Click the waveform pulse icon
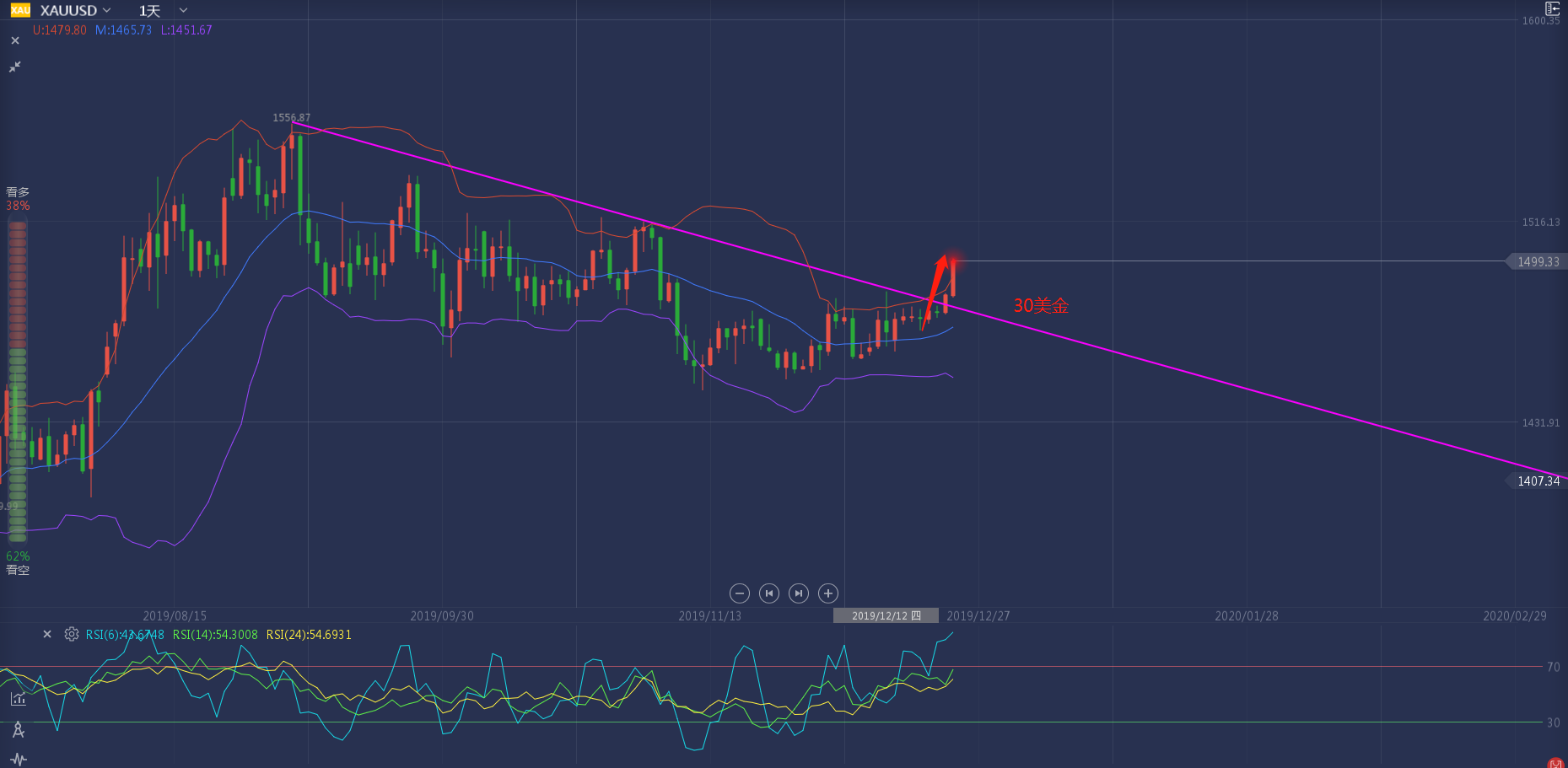Image resolution: width=1568 pixels, height=768 pixels. coord(19,760)
